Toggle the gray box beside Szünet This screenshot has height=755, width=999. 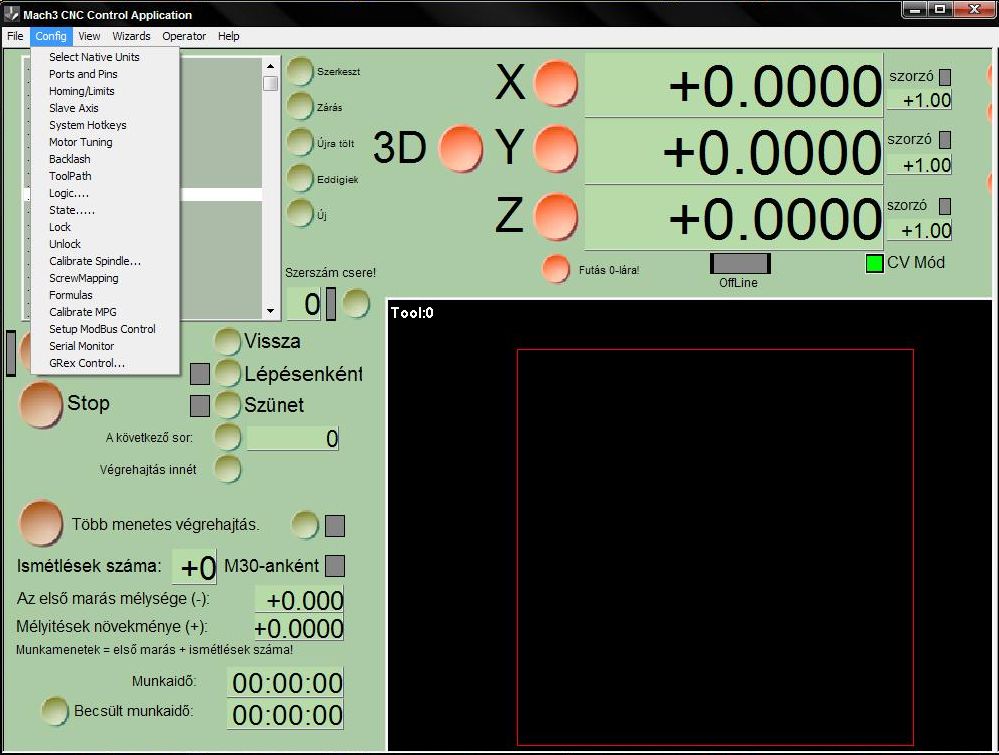point(199,405)
